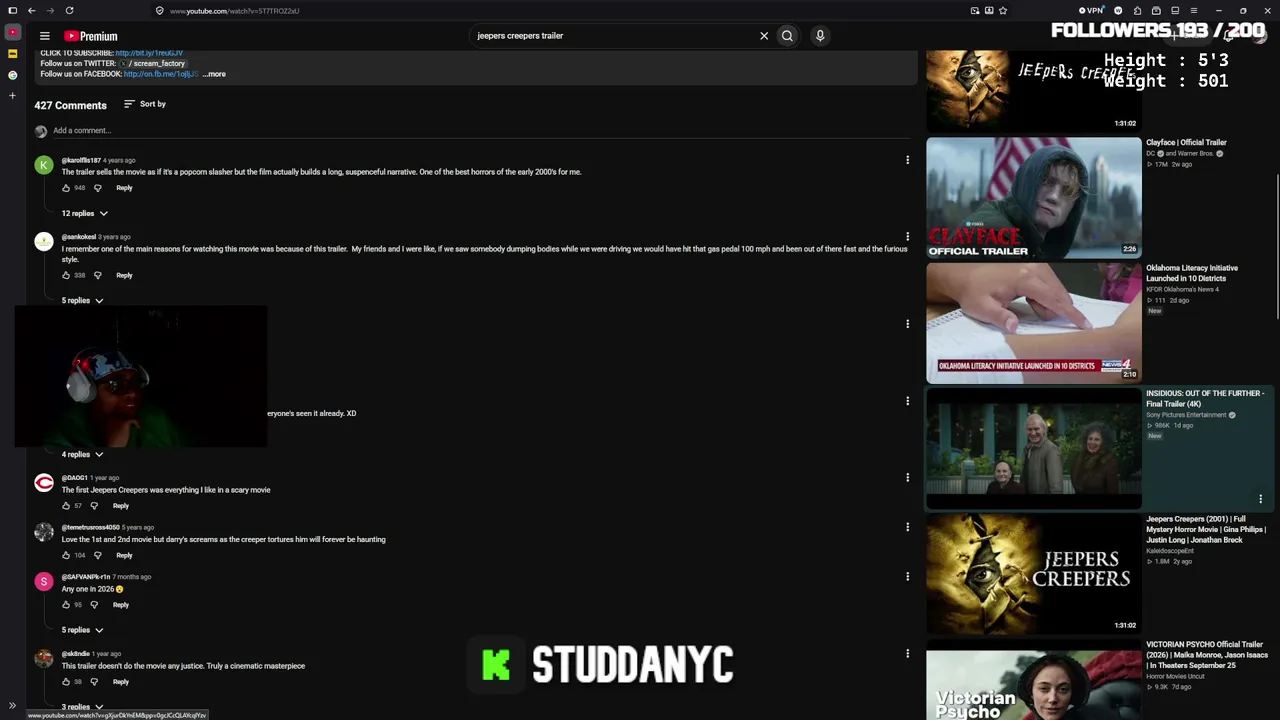Screen dimensions: 1280x720
Task: Play the Insidious: Out of the Further thumbnail
Action: click(x=1033, y=448)
